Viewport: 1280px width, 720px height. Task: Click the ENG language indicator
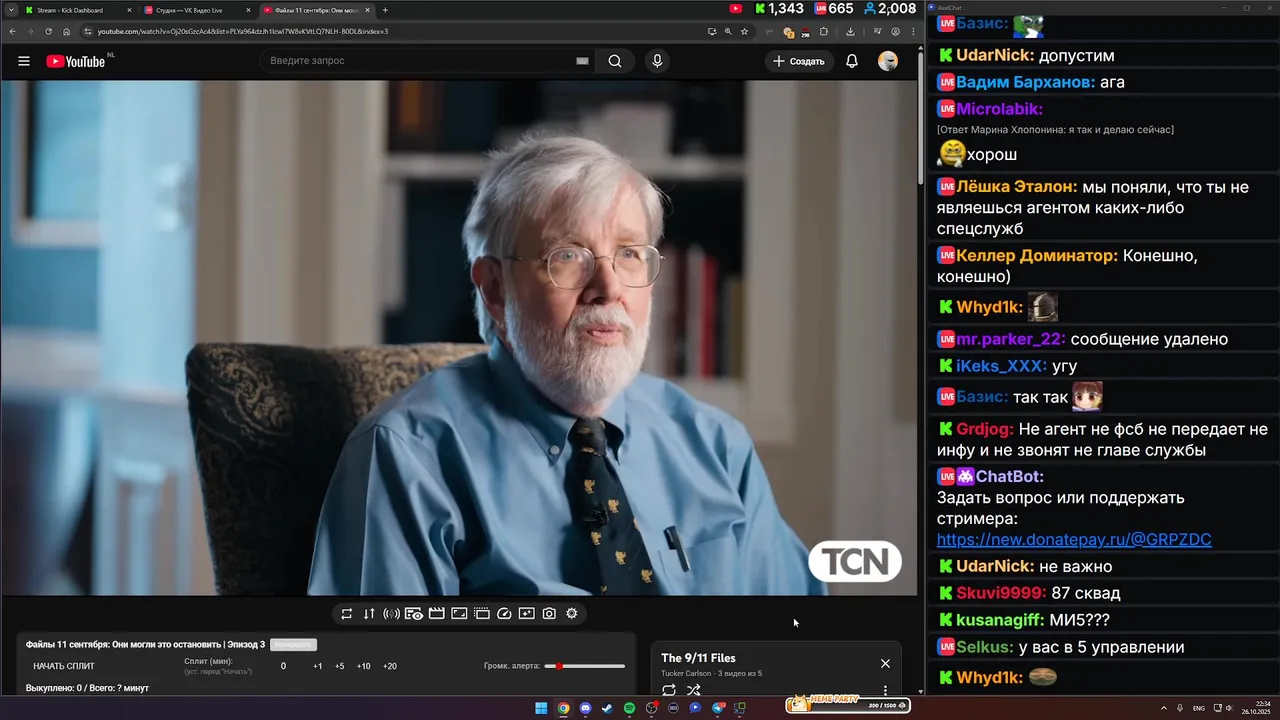click(1199, 708)
